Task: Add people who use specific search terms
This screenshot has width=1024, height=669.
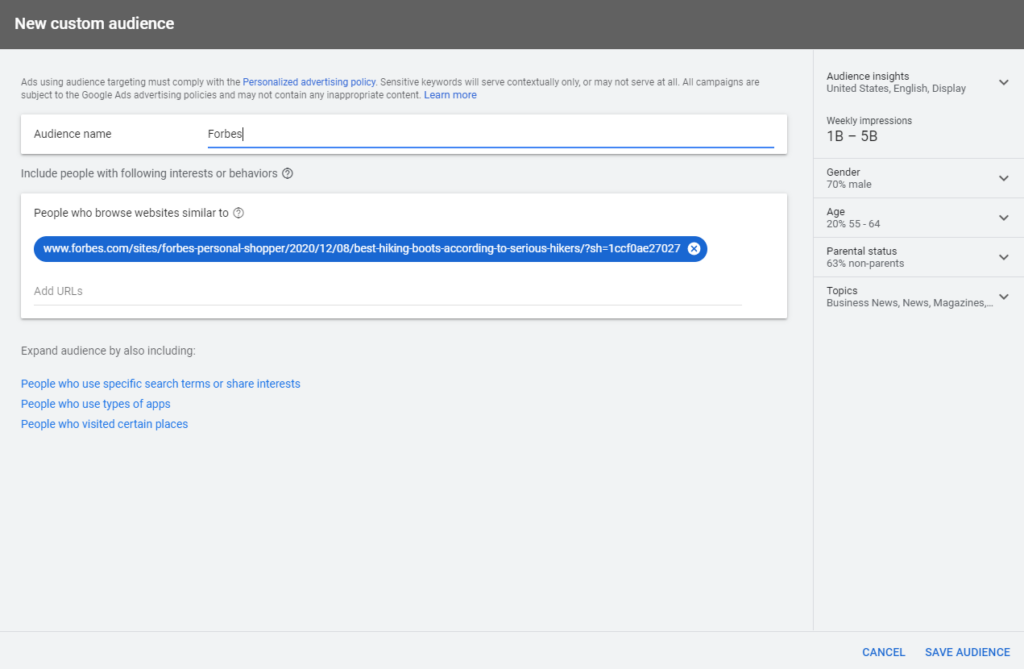Action: (x=161, y=384)
